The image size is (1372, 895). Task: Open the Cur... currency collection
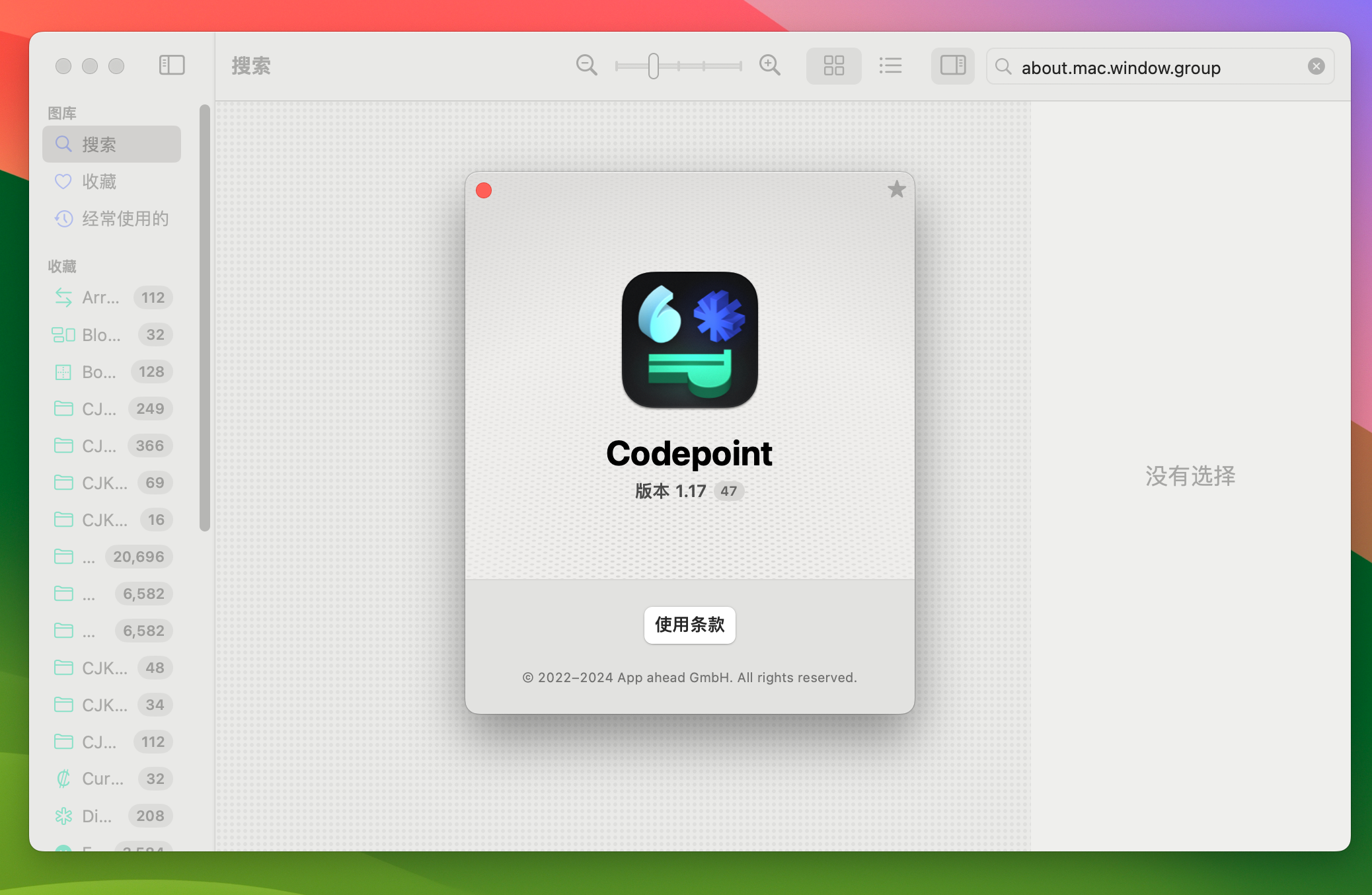click(112, 779)
